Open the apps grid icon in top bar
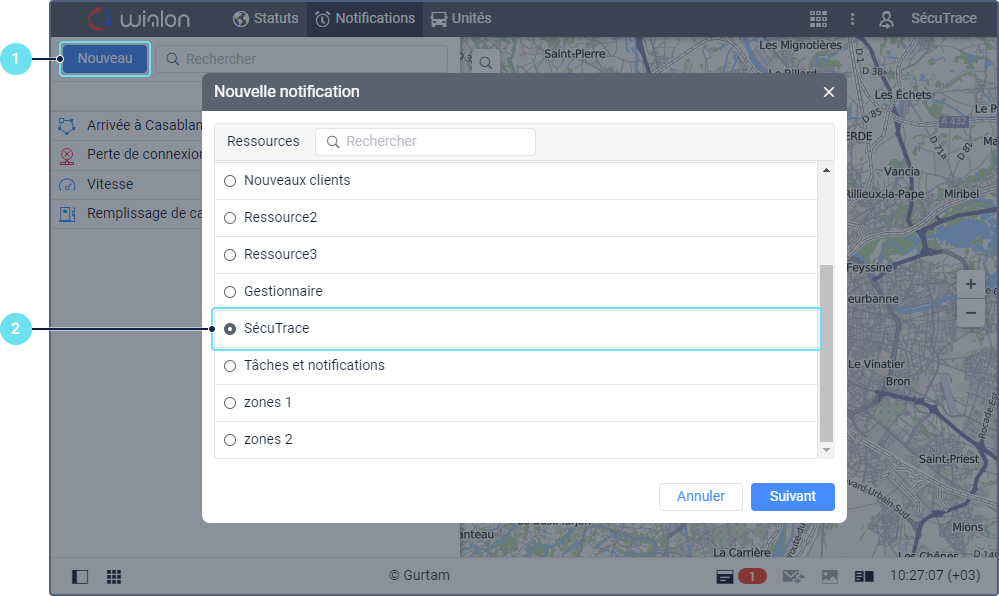Image resolution: width=999 pixels, height=596 pixels. (818, 19)
